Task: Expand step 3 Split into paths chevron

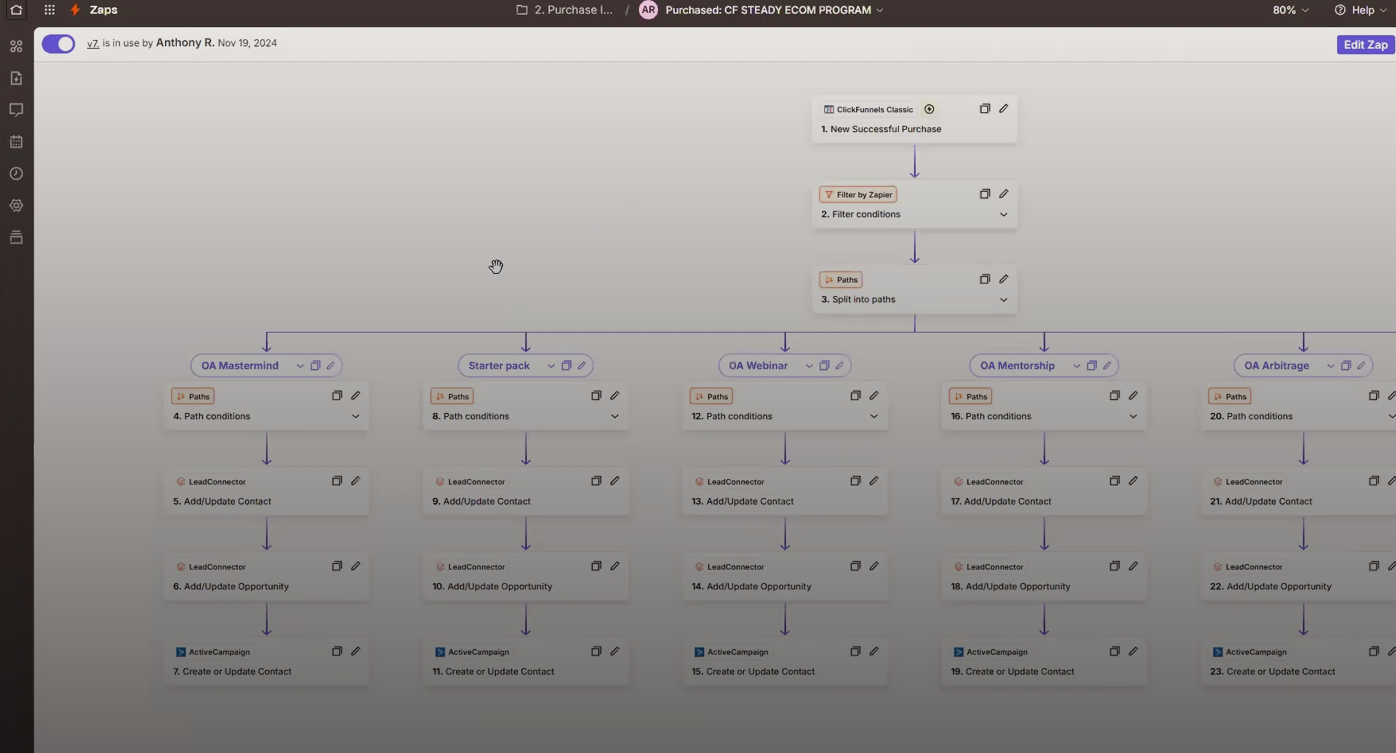Action: [x=1003, y=300]
